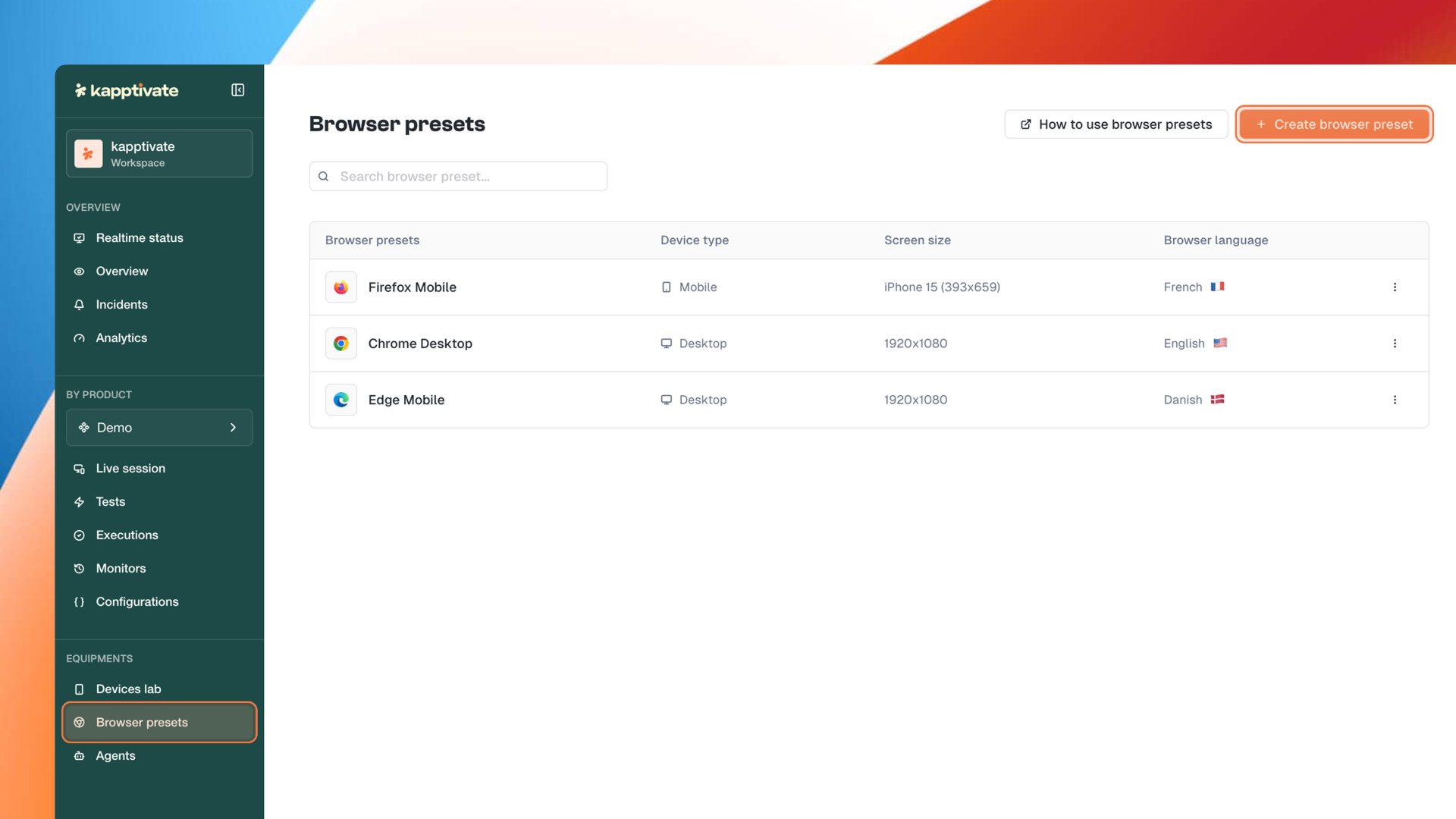Image resolution: width=1456 pixels, height=819 pixels.
Task: Open Edge Mobile row kebab menu
Action: coord(1395,400)
